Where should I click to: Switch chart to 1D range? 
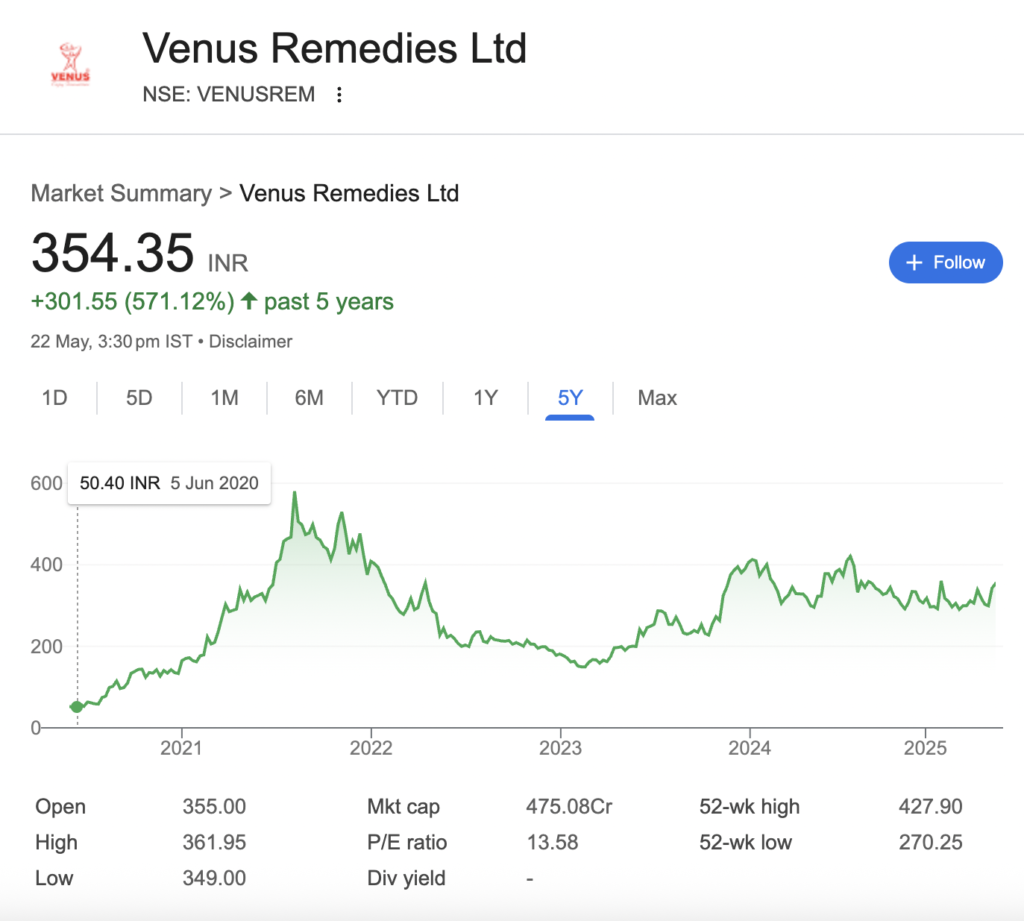tap(55, 398)
